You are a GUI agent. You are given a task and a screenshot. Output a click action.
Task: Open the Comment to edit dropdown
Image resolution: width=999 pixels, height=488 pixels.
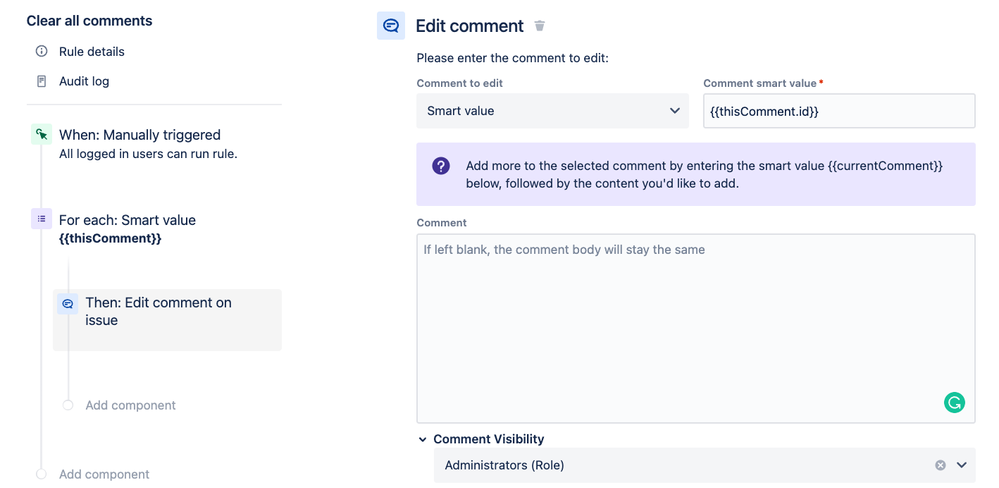tap(552, 111)
